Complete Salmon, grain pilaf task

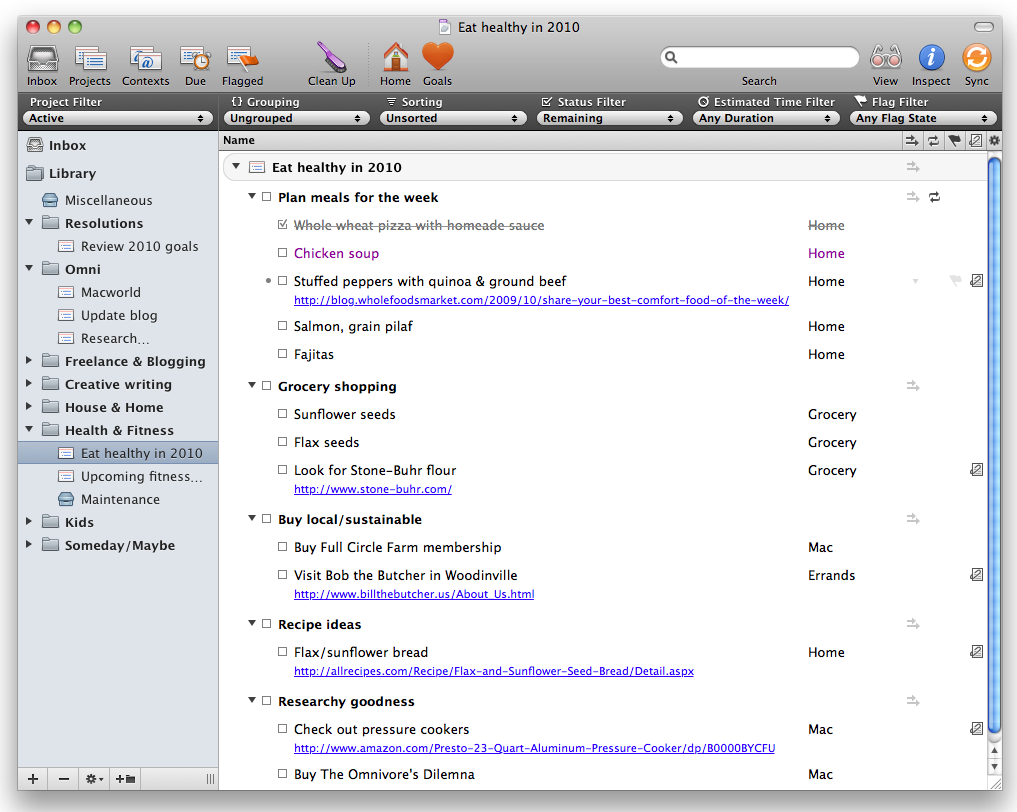tap(282, 326)
